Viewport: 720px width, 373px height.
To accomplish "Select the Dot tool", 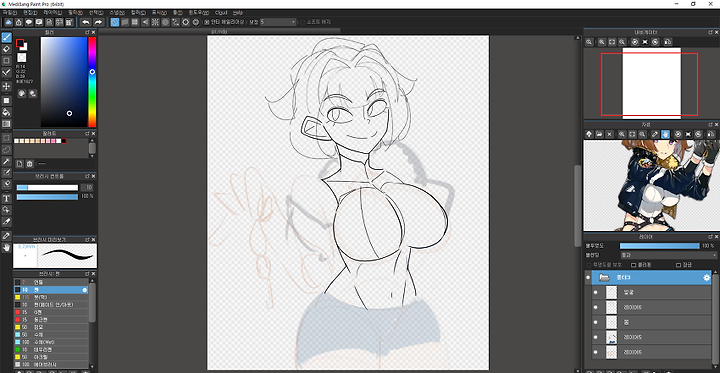I will 6,61.
